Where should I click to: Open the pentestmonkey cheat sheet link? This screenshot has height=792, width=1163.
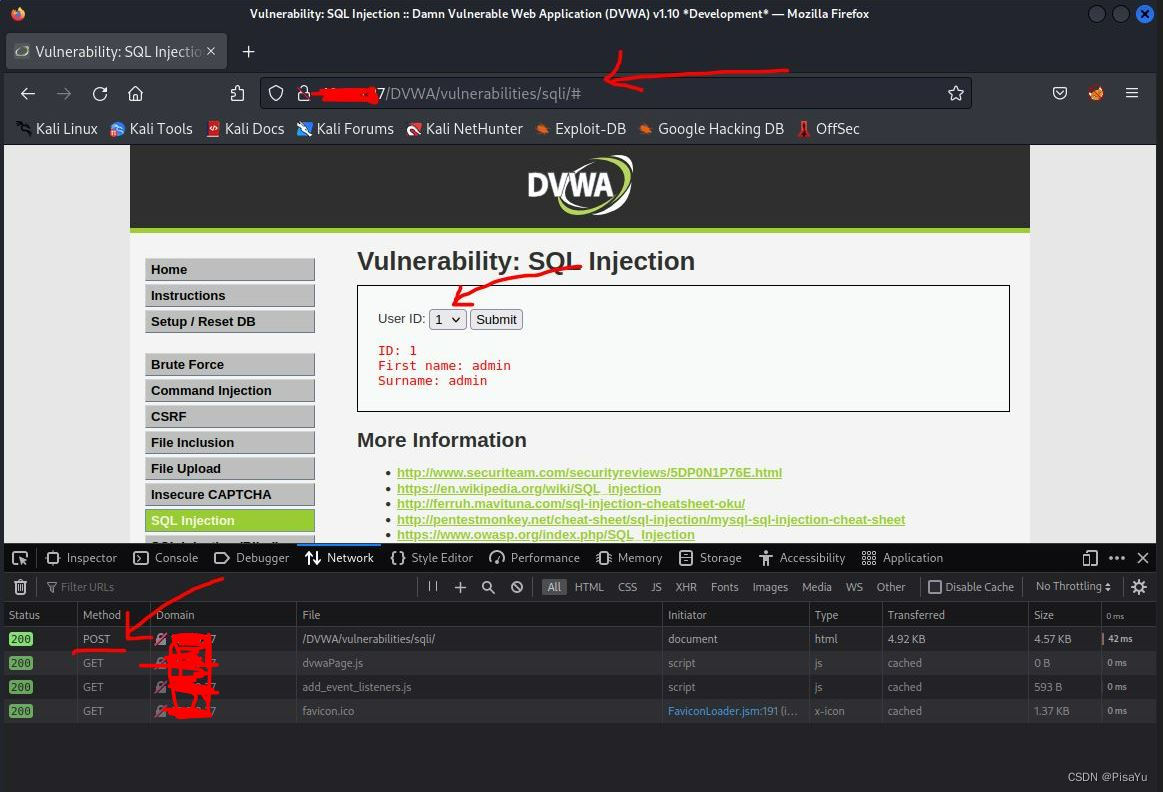pos(650,520)
